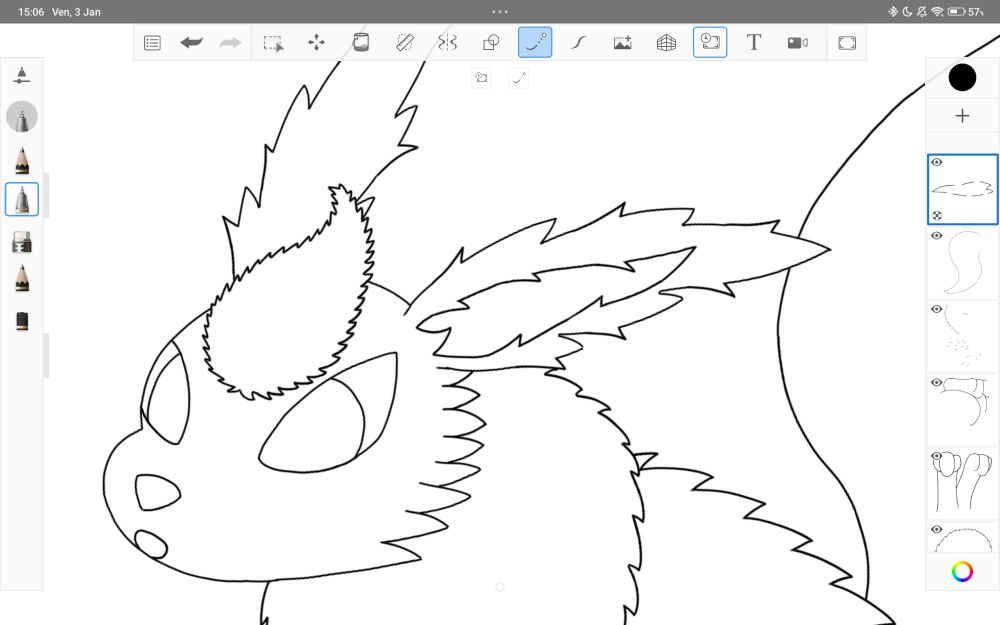Screen dimensions: 1000x625
Task: Add a new layer with the plus button
Action: coord(962,115)
